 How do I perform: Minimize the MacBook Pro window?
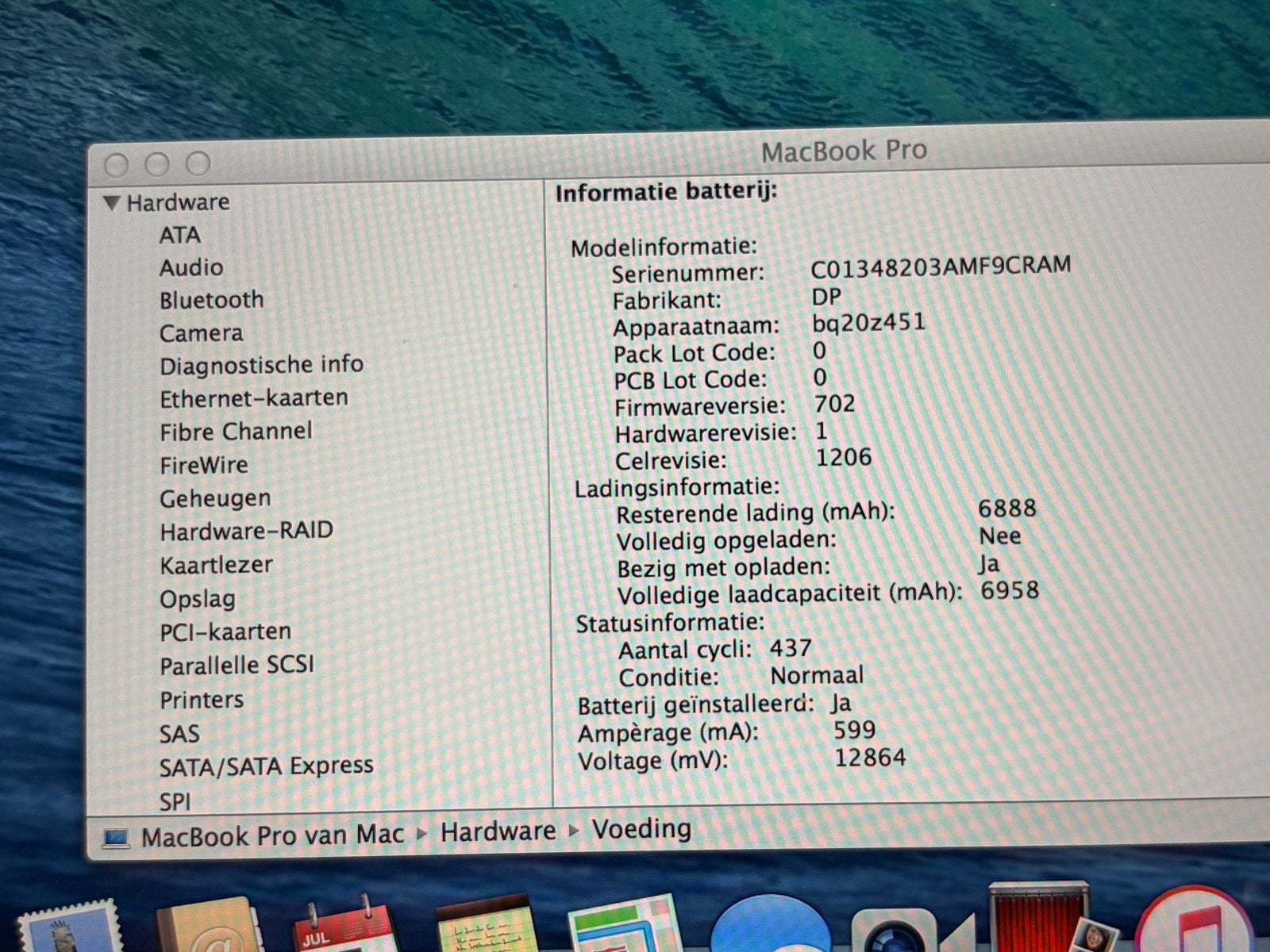(157, 164)
